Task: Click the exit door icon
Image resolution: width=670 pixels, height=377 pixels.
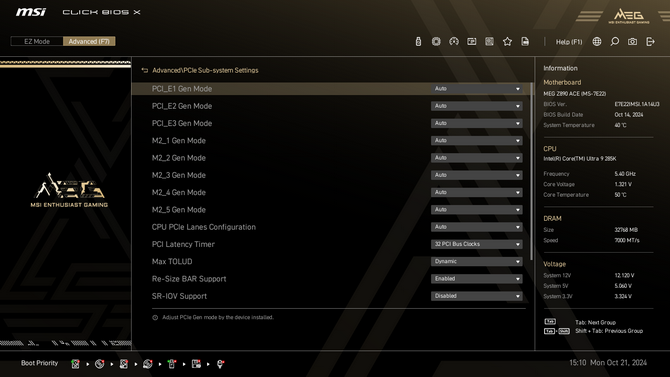Action: [650, 41]
